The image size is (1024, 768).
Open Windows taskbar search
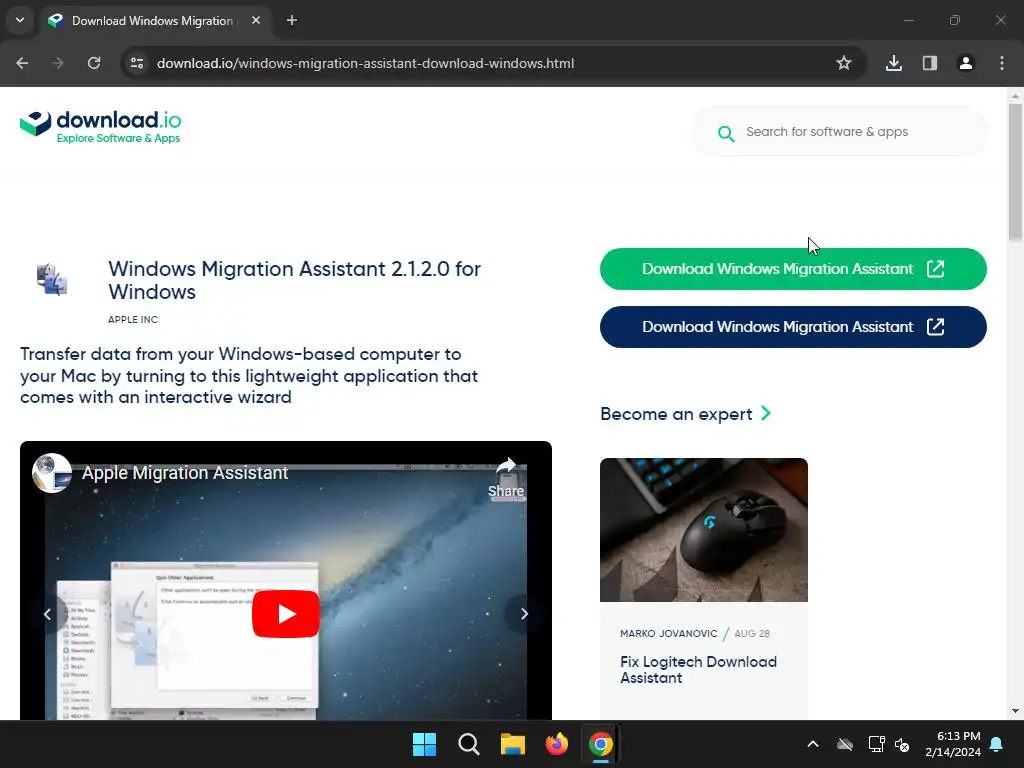pyautogui.click(x=469, y=744)
